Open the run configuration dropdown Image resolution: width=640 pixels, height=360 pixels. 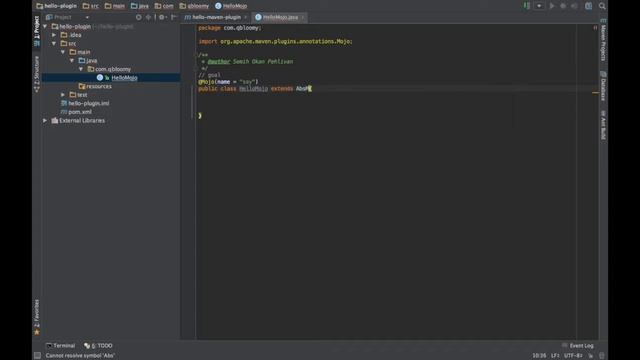[539, 6]
